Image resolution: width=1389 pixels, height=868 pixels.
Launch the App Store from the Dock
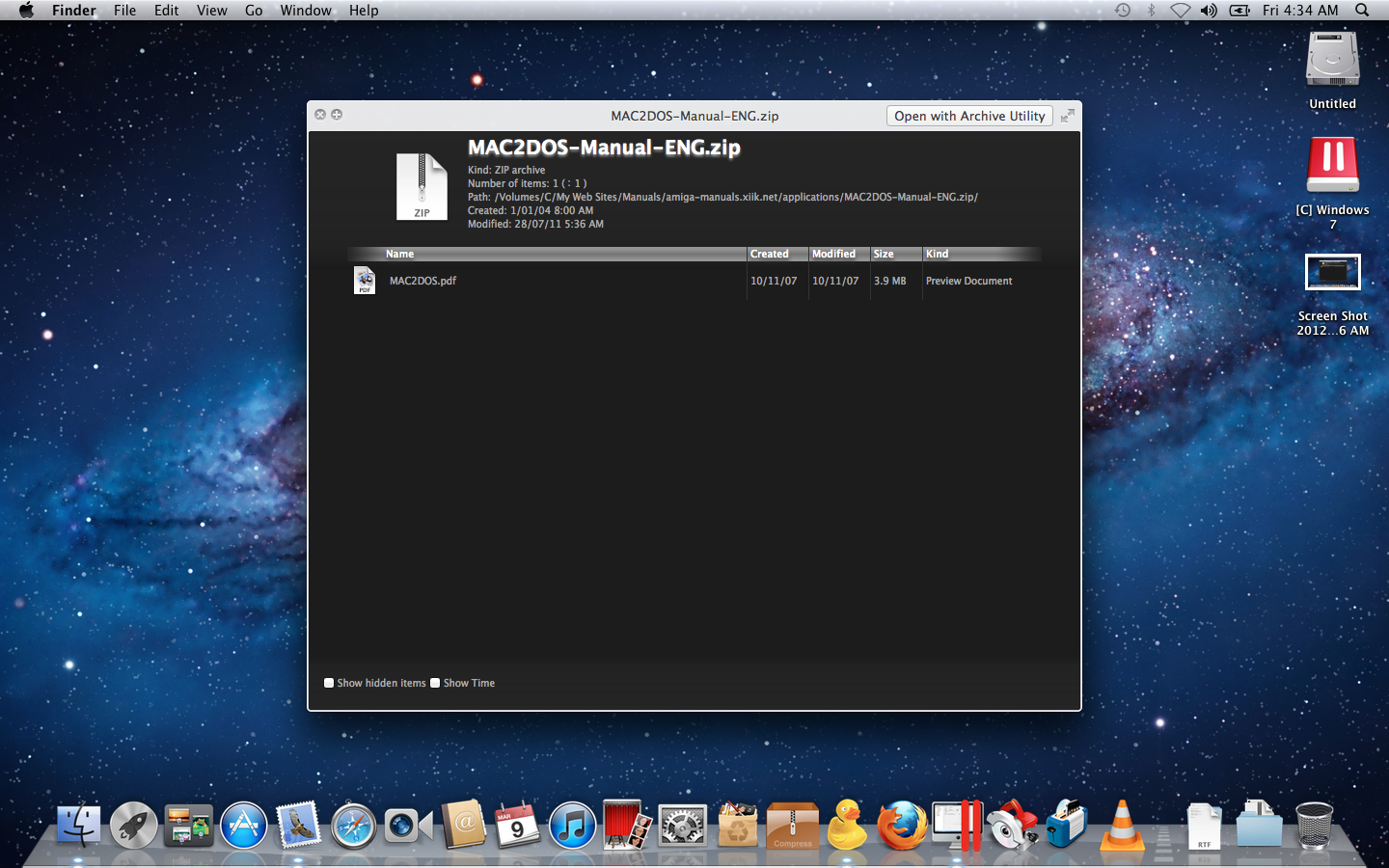pos(243,827)
